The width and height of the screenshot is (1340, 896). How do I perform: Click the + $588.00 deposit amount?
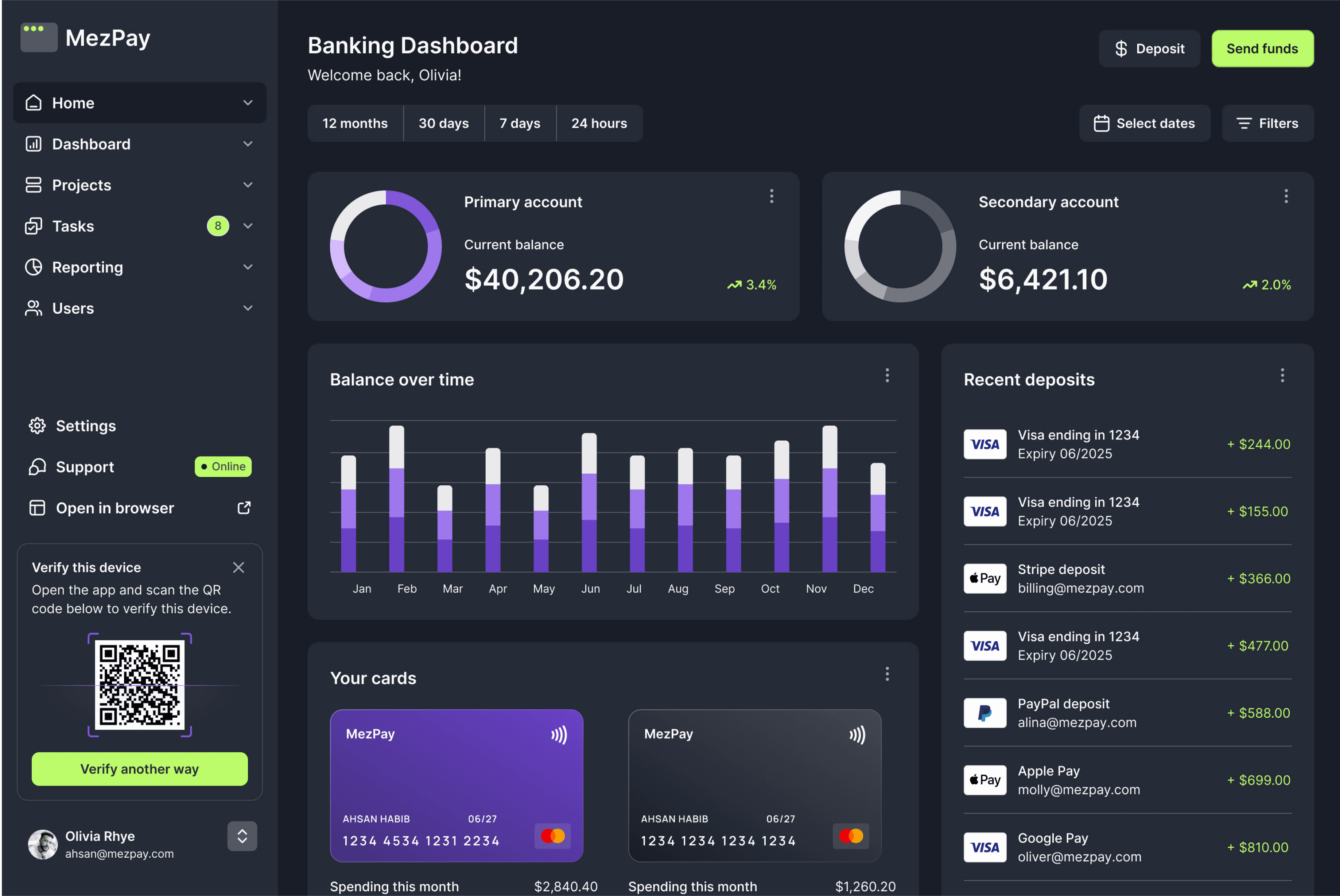(1259, 713)
